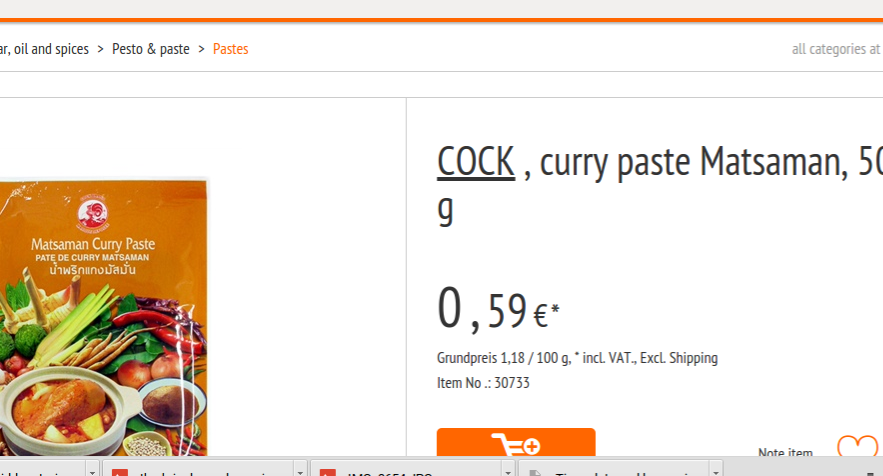Click the Note item label
The width and height of the screenshot is (883, 476).
pos(785,451)
